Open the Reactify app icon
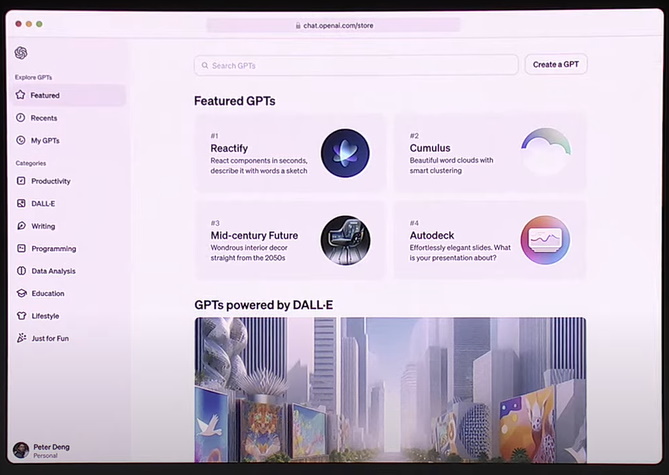This screenshot has height=475, width=669. click(345, 153)
